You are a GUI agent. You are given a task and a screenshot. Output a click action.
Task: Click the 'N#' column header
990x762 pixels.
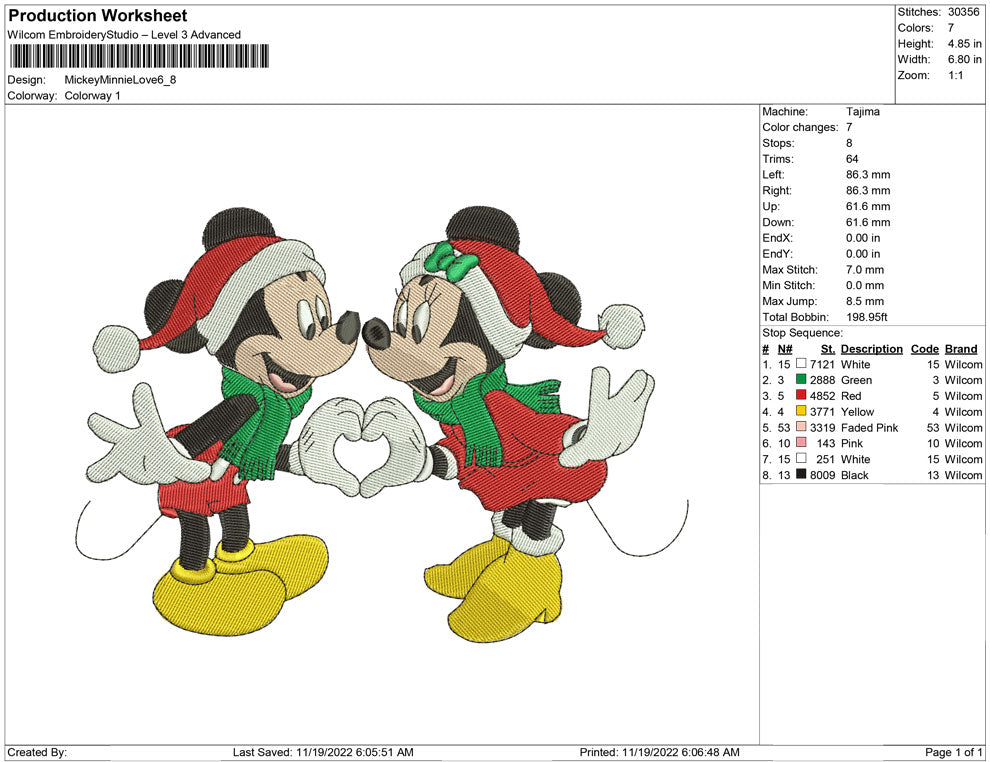(x=785, y=348)
